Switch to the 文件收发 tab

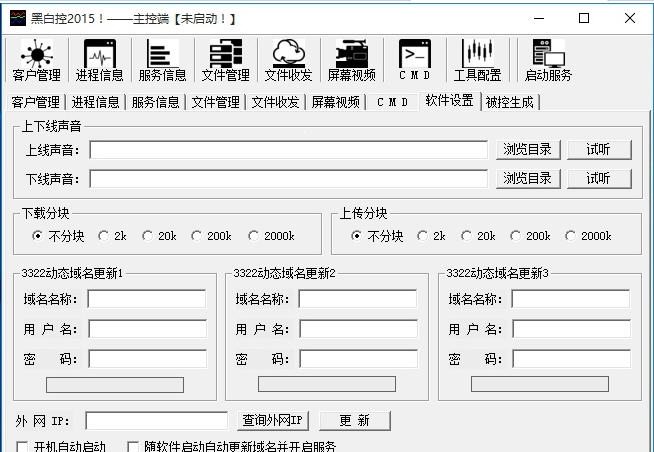pos(276,102)
